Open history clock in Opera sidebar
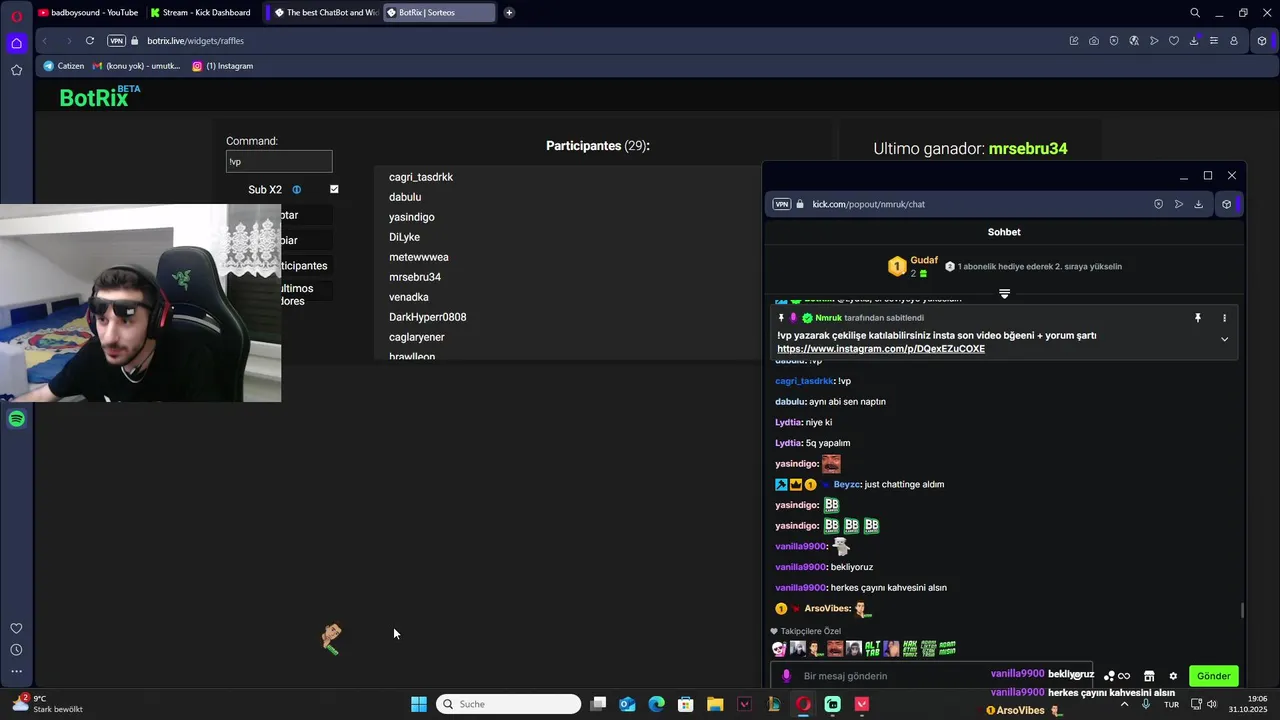This screenshot has width=1280, height=720. click(x=16, y=650)
